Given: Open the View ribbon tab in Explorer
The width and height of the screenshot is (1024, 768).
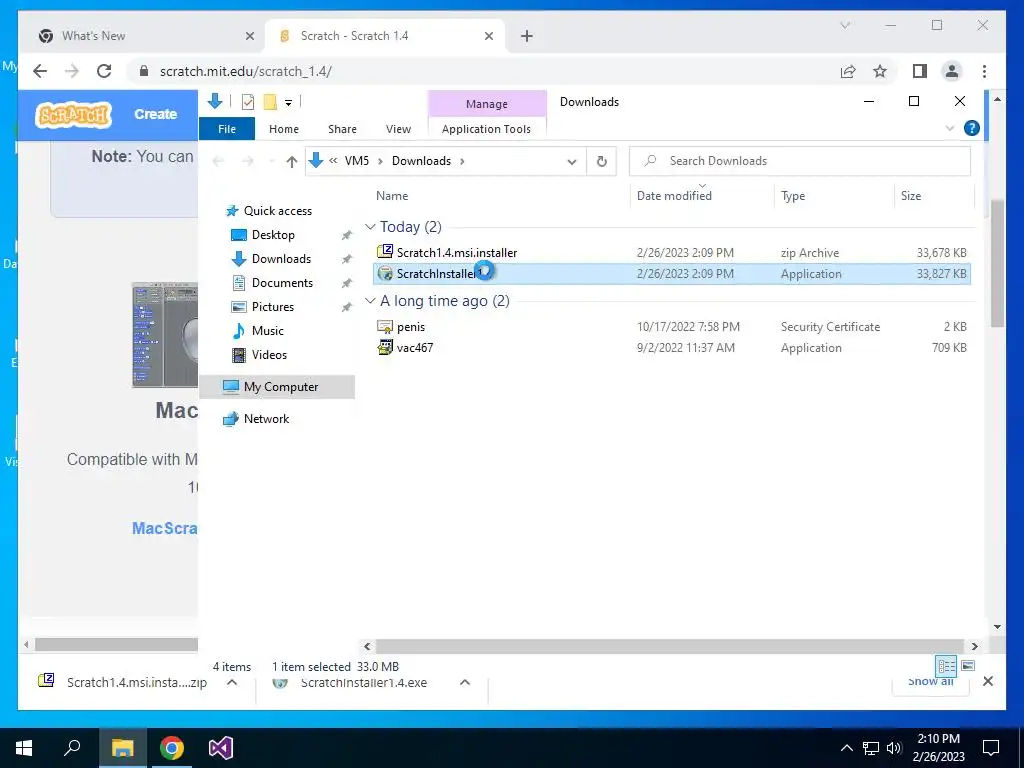Looking at the screenshot, I should pos(398,129).
